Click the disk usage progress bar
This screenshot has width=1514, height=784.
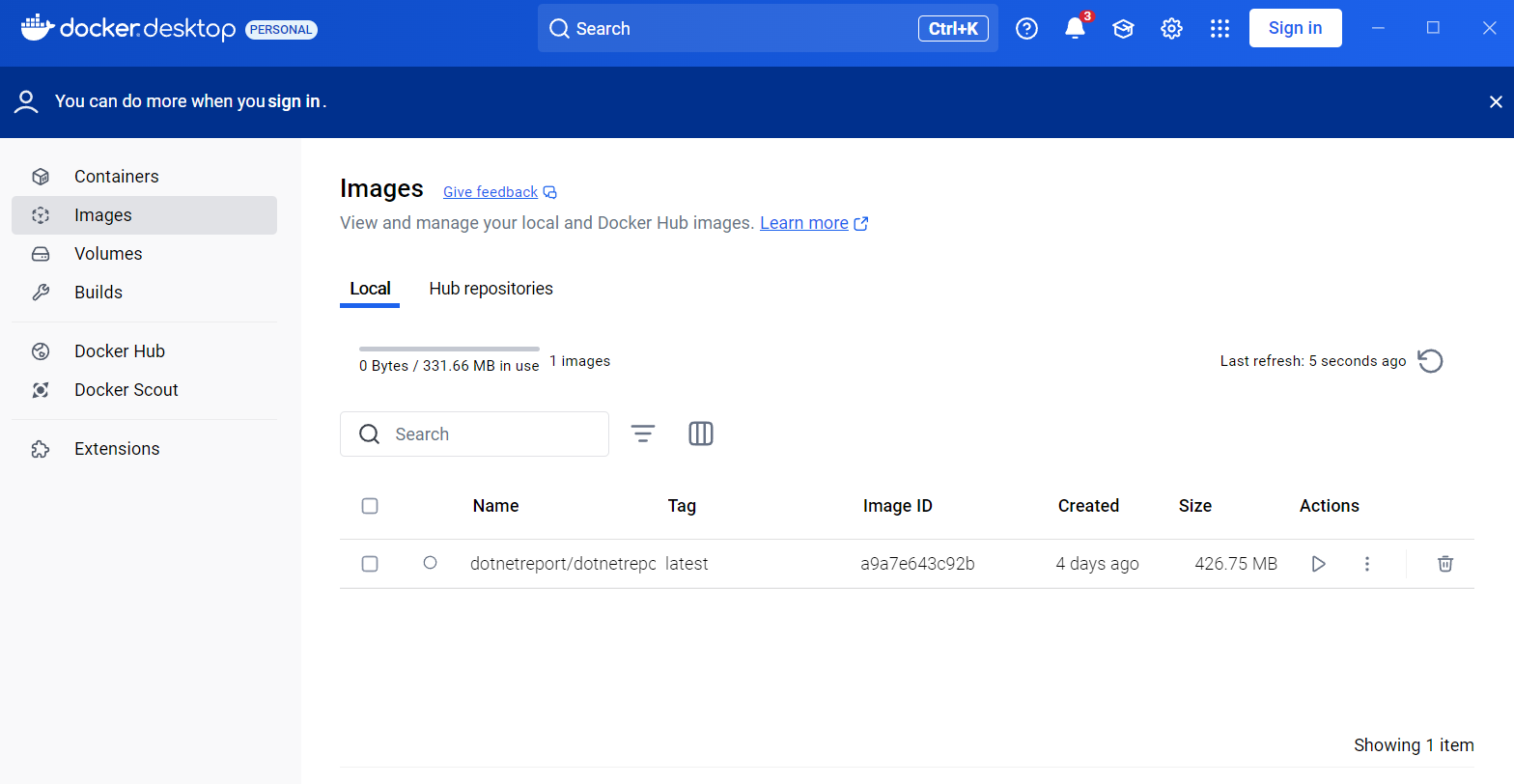pyautogui.click(x=449, y=349)
